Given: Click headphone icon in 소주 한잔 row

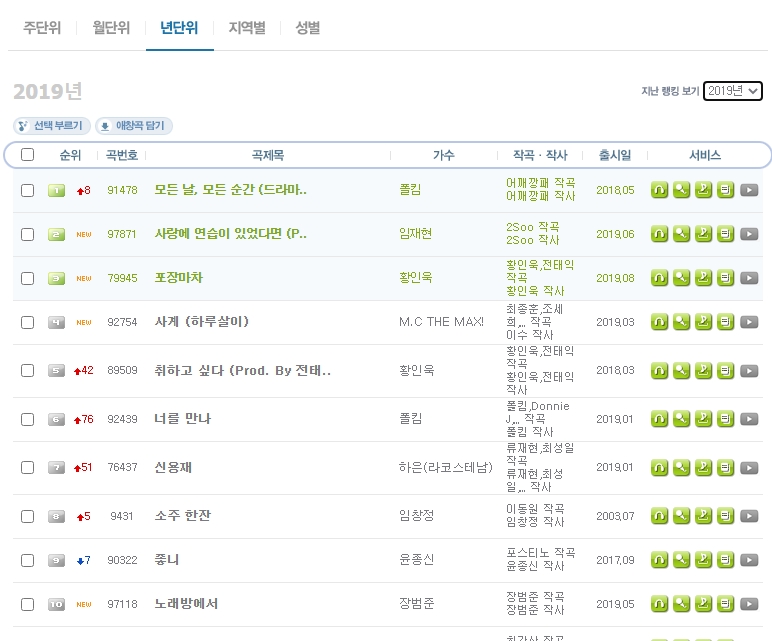Looking at the screenshot, I should click(659, 515).
